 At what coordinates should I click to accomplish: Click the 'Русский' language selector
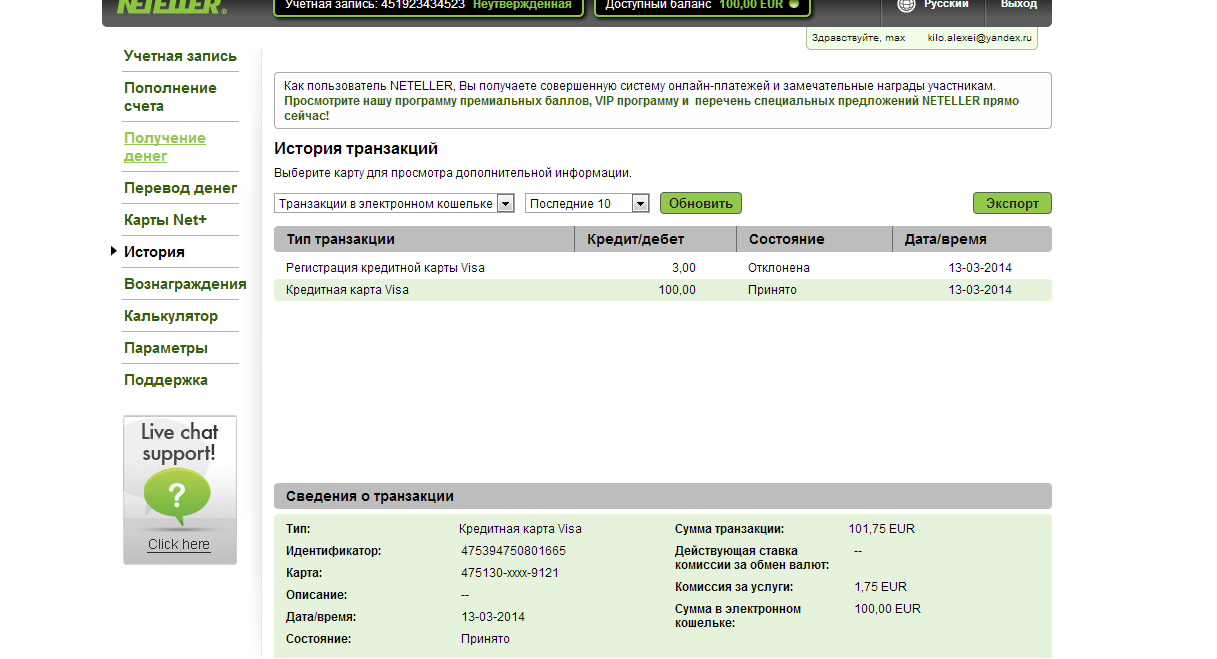point(946,4)
